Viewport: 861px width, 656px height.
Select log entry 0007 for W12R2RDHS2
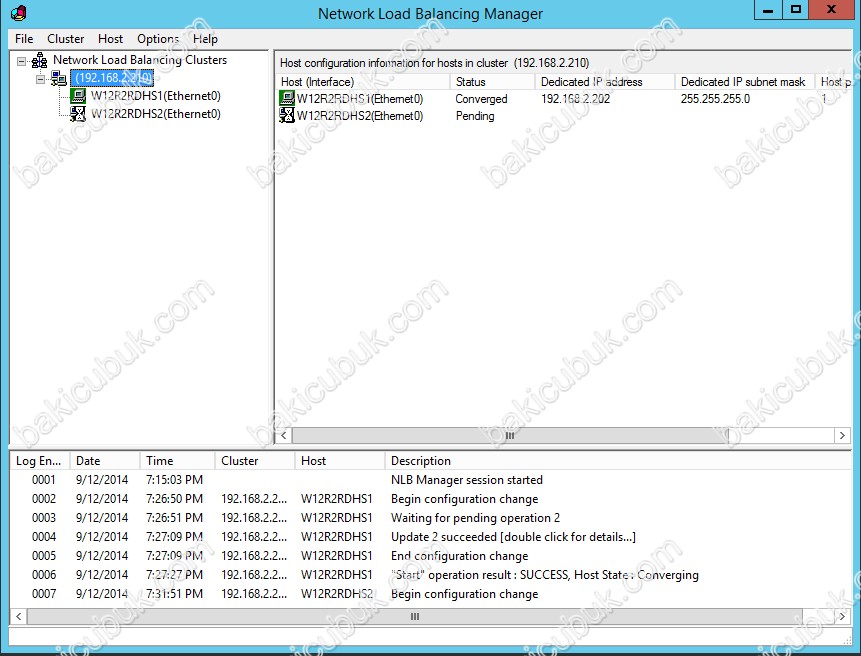(x=431, y=593)
